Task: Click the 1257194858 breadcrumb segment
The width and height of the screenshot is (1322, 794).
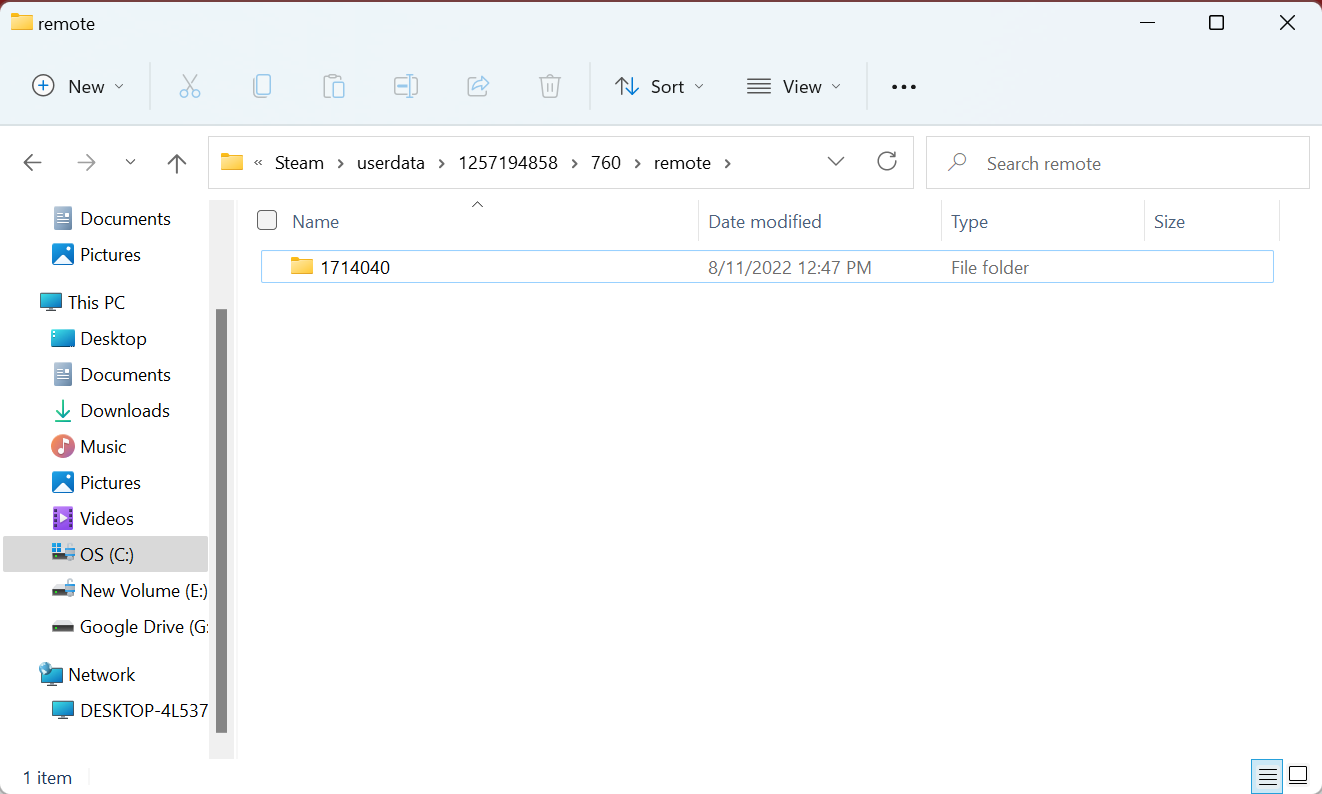Action: pos(508,163)
